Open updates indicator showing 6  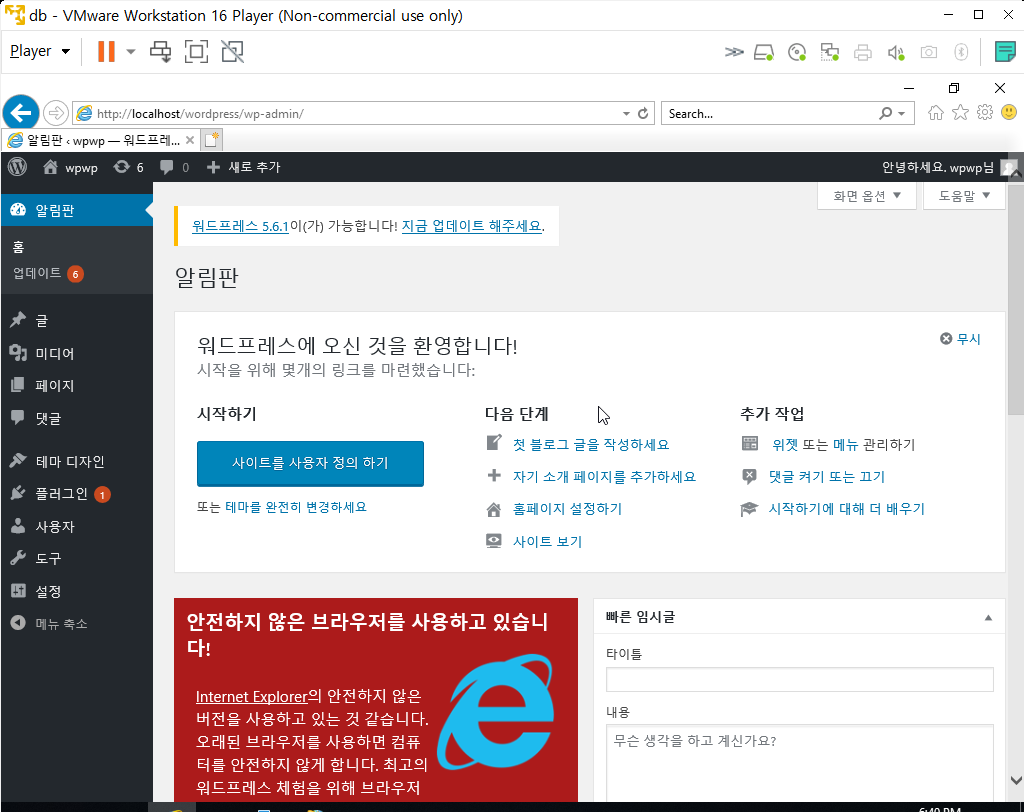point(129,167)
